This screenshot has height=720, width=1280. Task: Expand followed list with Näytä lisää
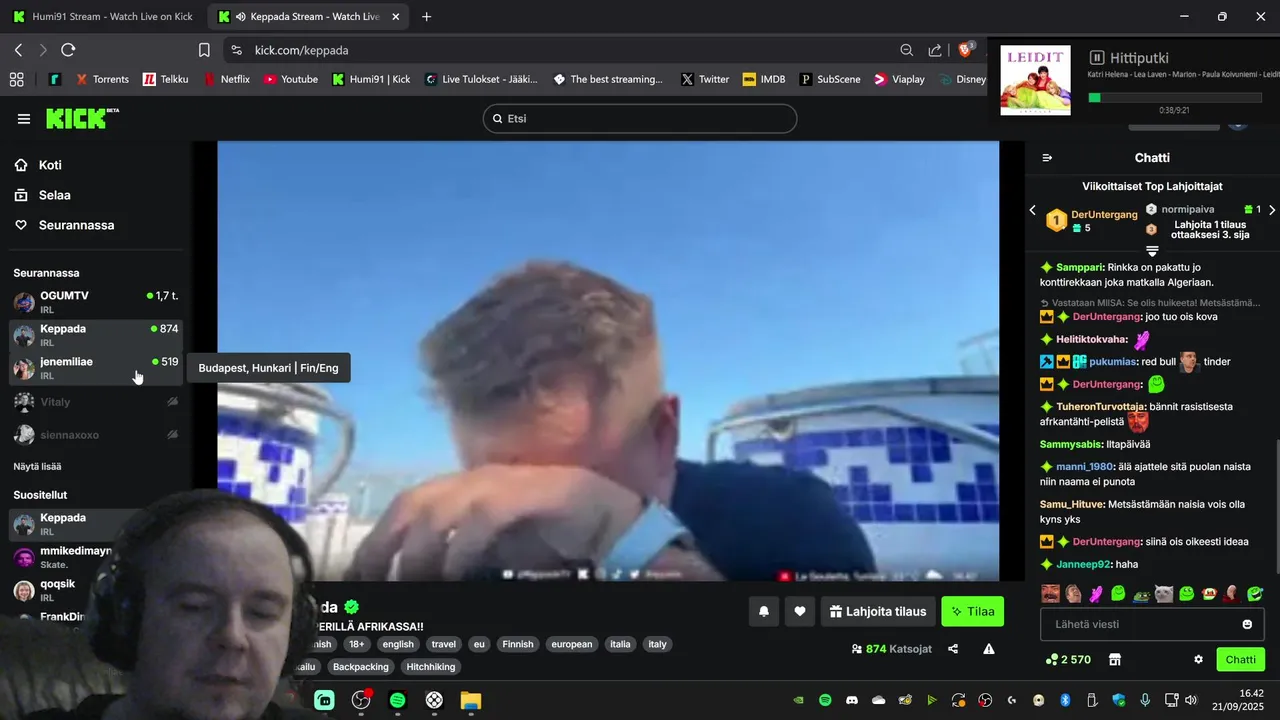pyautogui.click(x=37, y=466)
